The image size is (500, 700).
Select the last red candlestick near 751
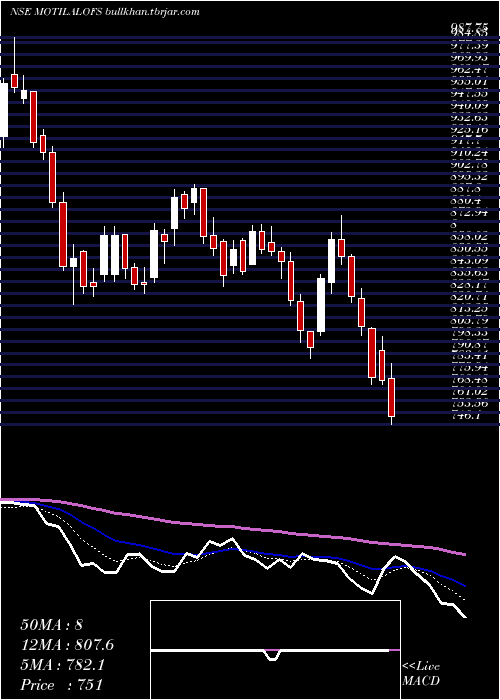tap(392, 397)
